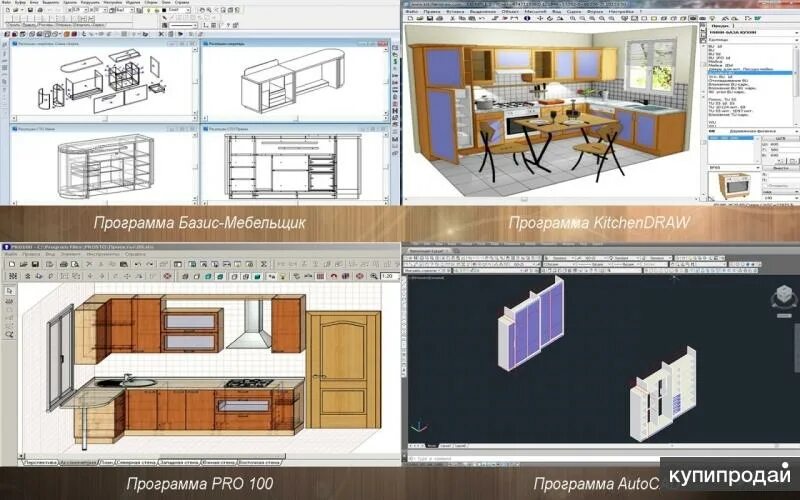Image resolution: width=800 pixels, height=500 pixels.
Task: Click New file icon in PRO100 toolbar
Action: point(11,264)
